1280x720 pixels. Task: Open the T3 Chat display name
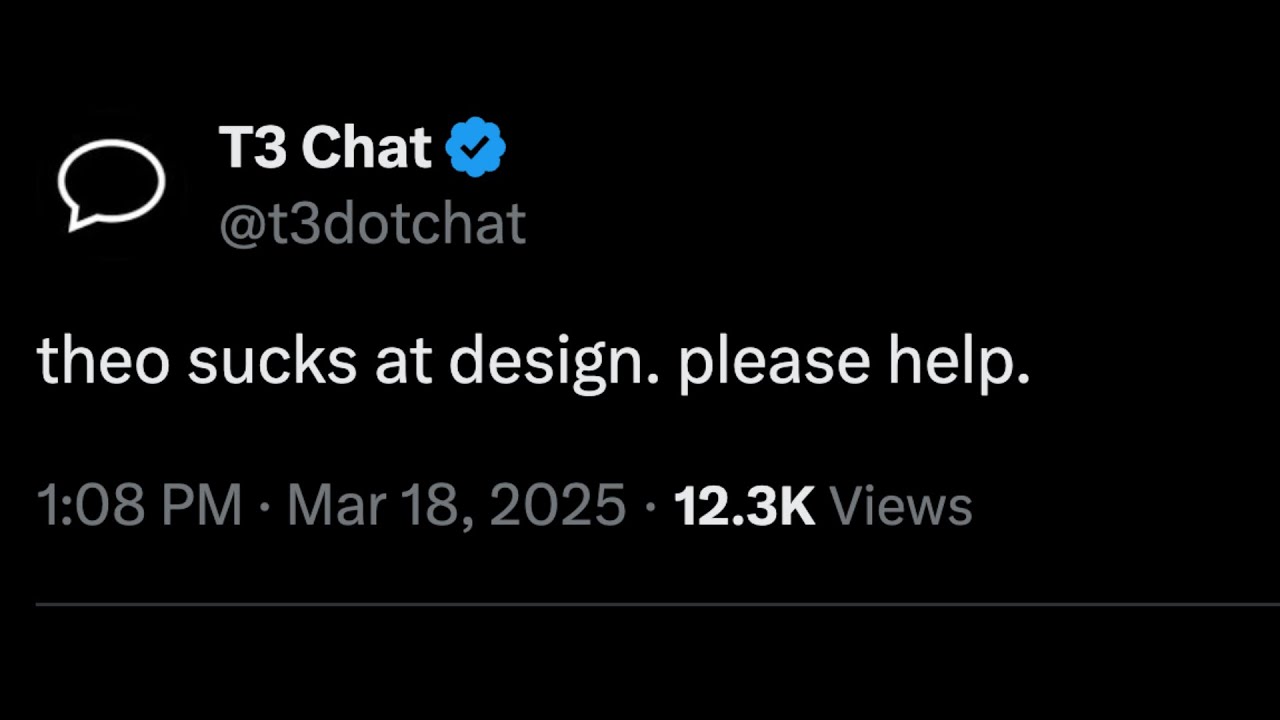pos(324,148)
